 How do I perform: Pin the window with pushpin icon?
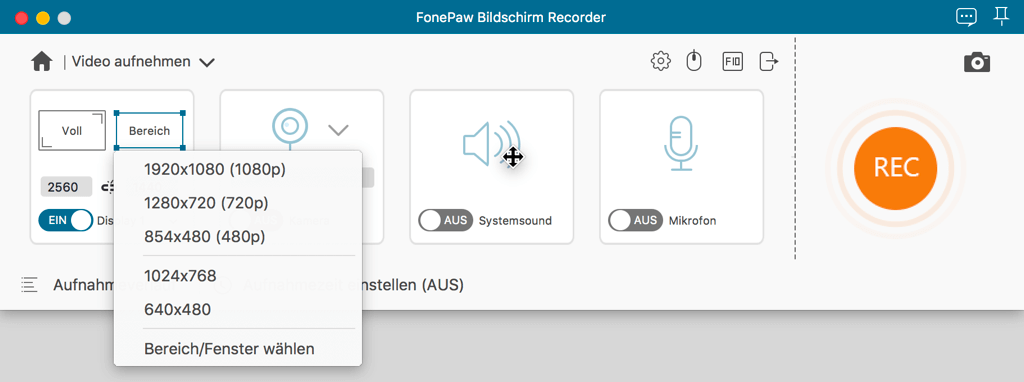(1001, 16)
